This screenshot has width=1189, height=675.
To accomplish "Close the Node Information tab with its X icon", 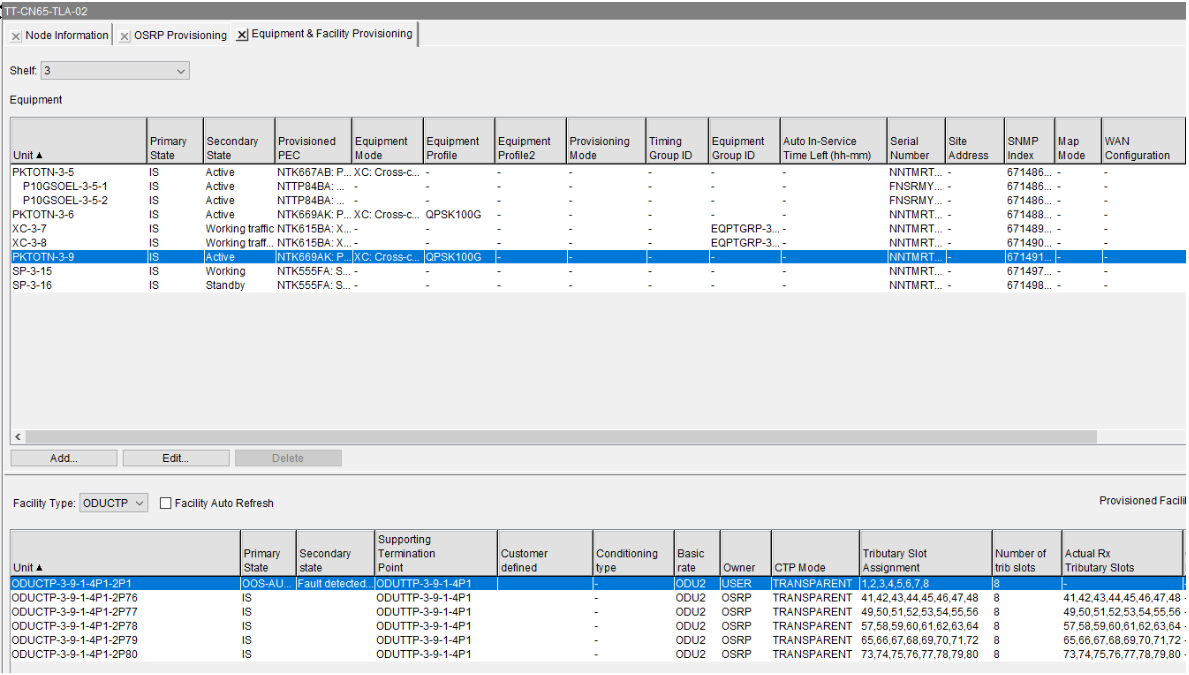I will tap(16, 36).
